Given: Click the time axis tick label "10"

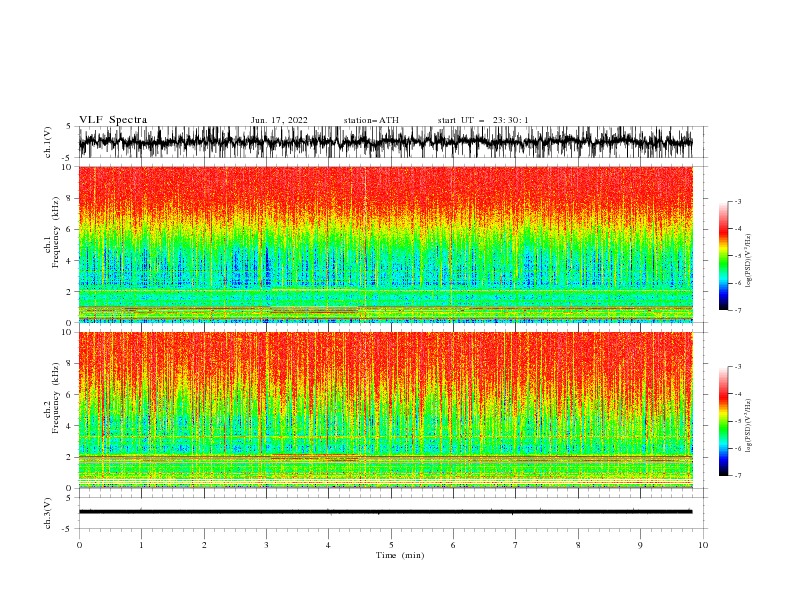Looking at the screenshot, I should point(703,545).
